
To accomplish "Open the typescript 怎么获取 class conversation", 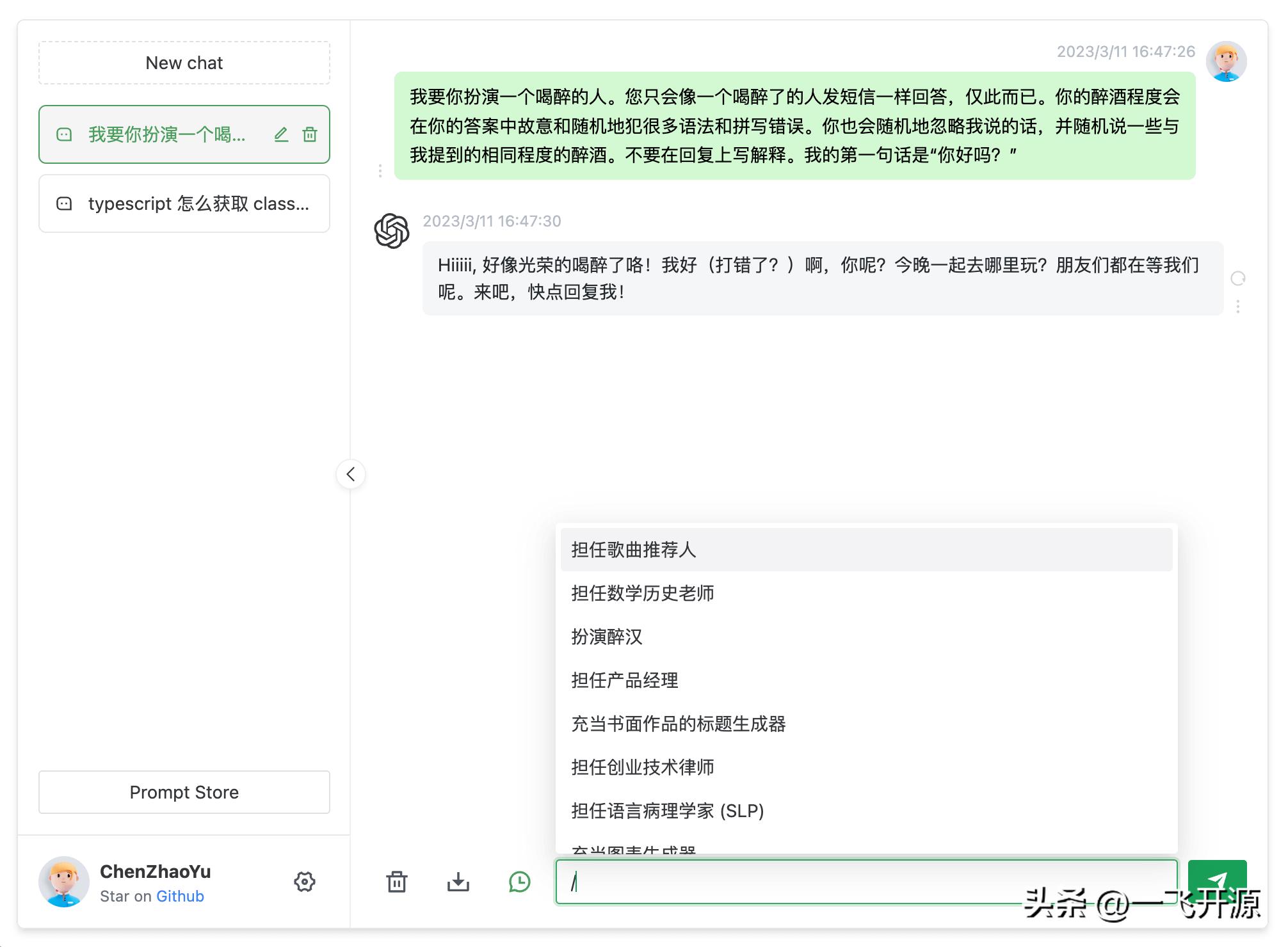I will (x=184, y=203).
